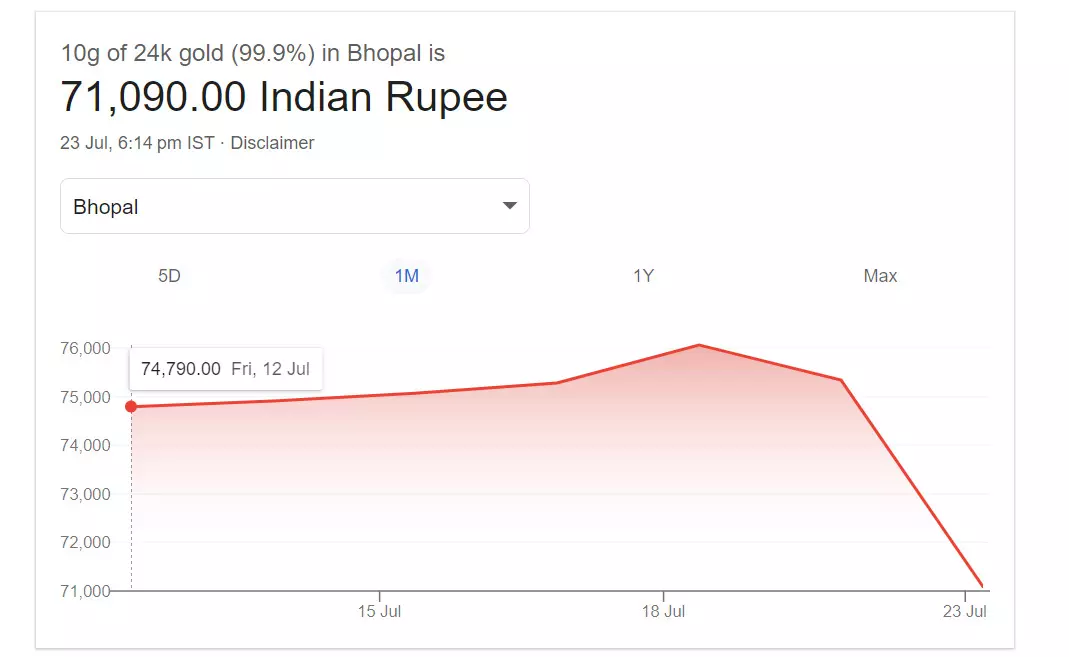Click the 18 Jul date label
This screenshot has height=657, width=1069.
662,611
